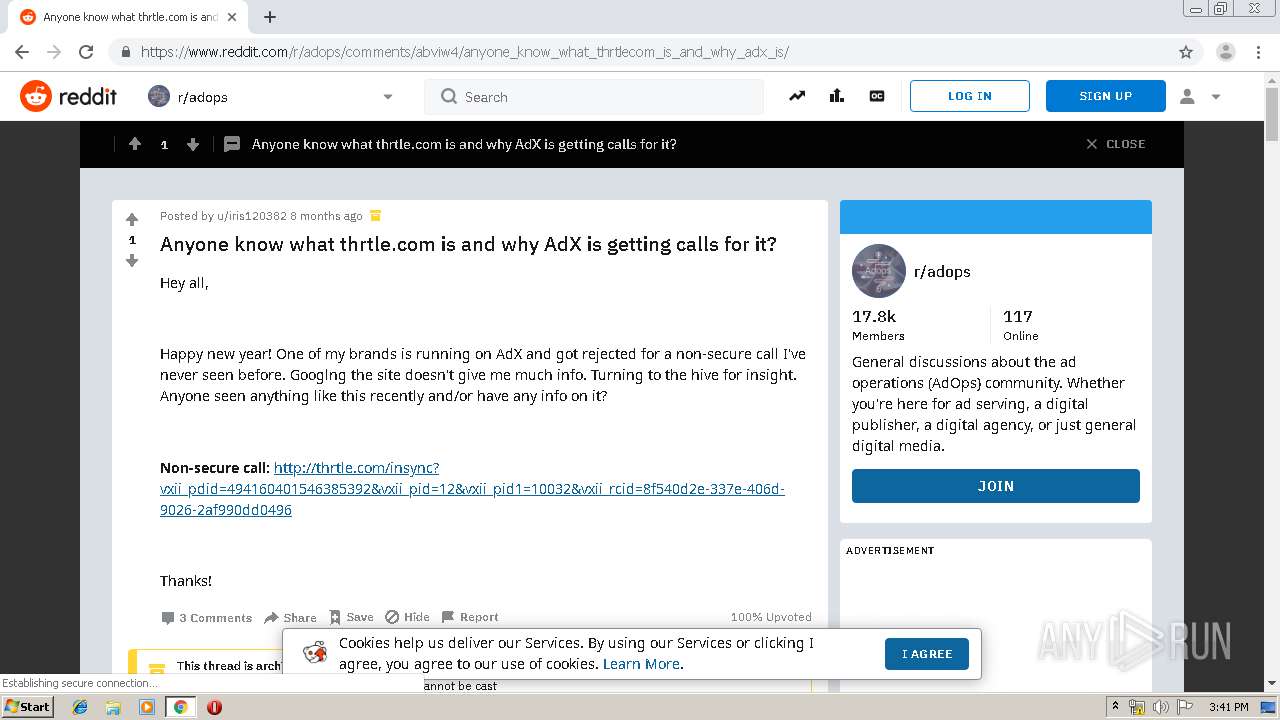1280x720 pixels.
Task: Close the post overlay with CLOSE
Action: 1116,144
